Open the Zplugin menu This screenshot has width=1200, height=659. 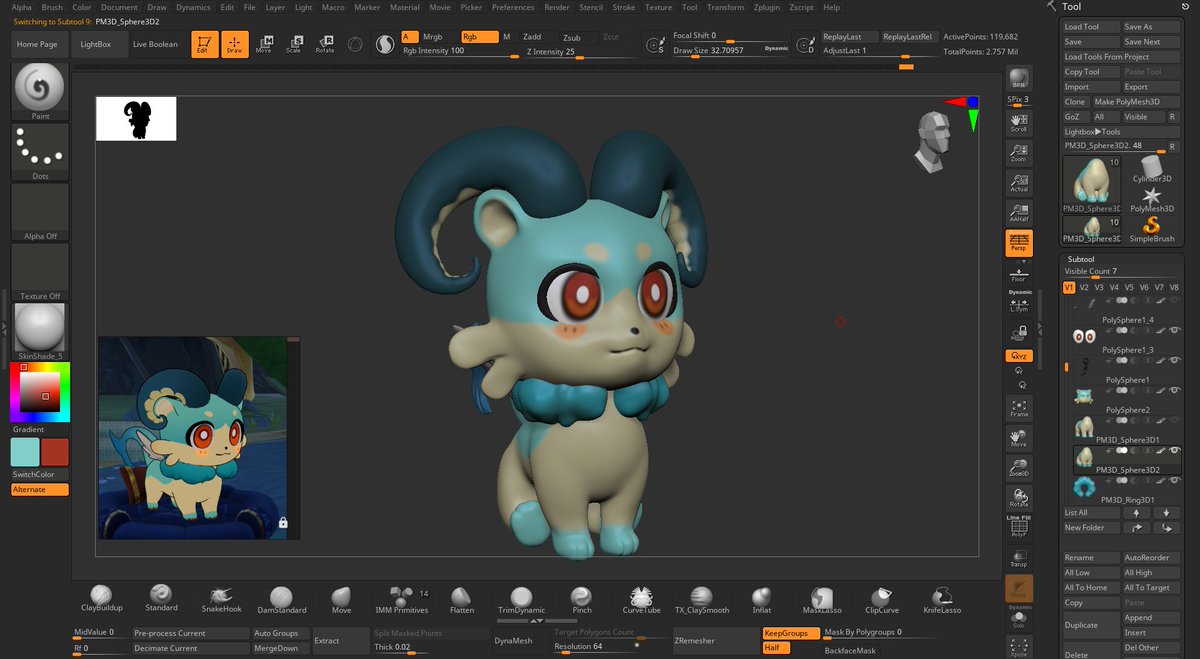coord(767,7)
